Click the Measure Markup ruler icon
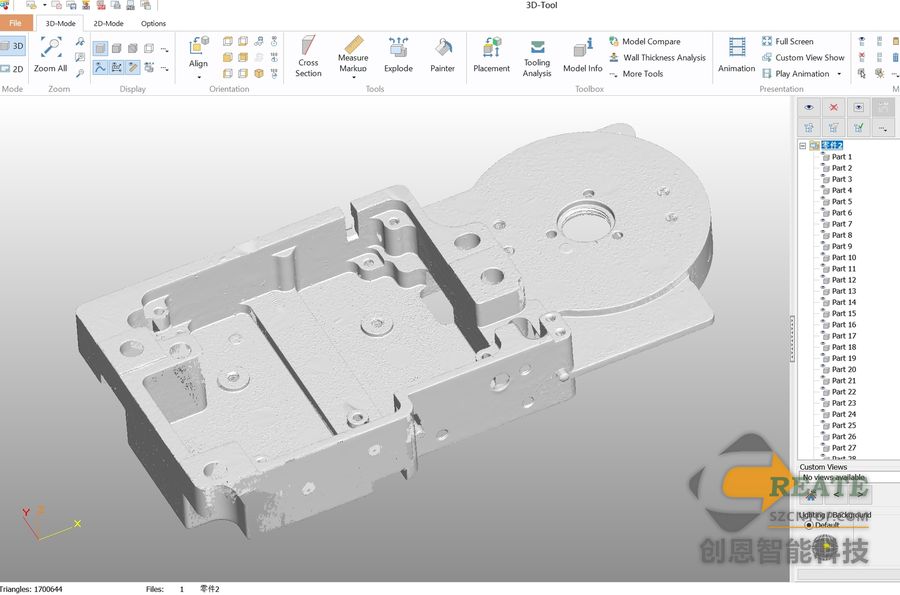The image size is (900, 595). pos(354,45)
